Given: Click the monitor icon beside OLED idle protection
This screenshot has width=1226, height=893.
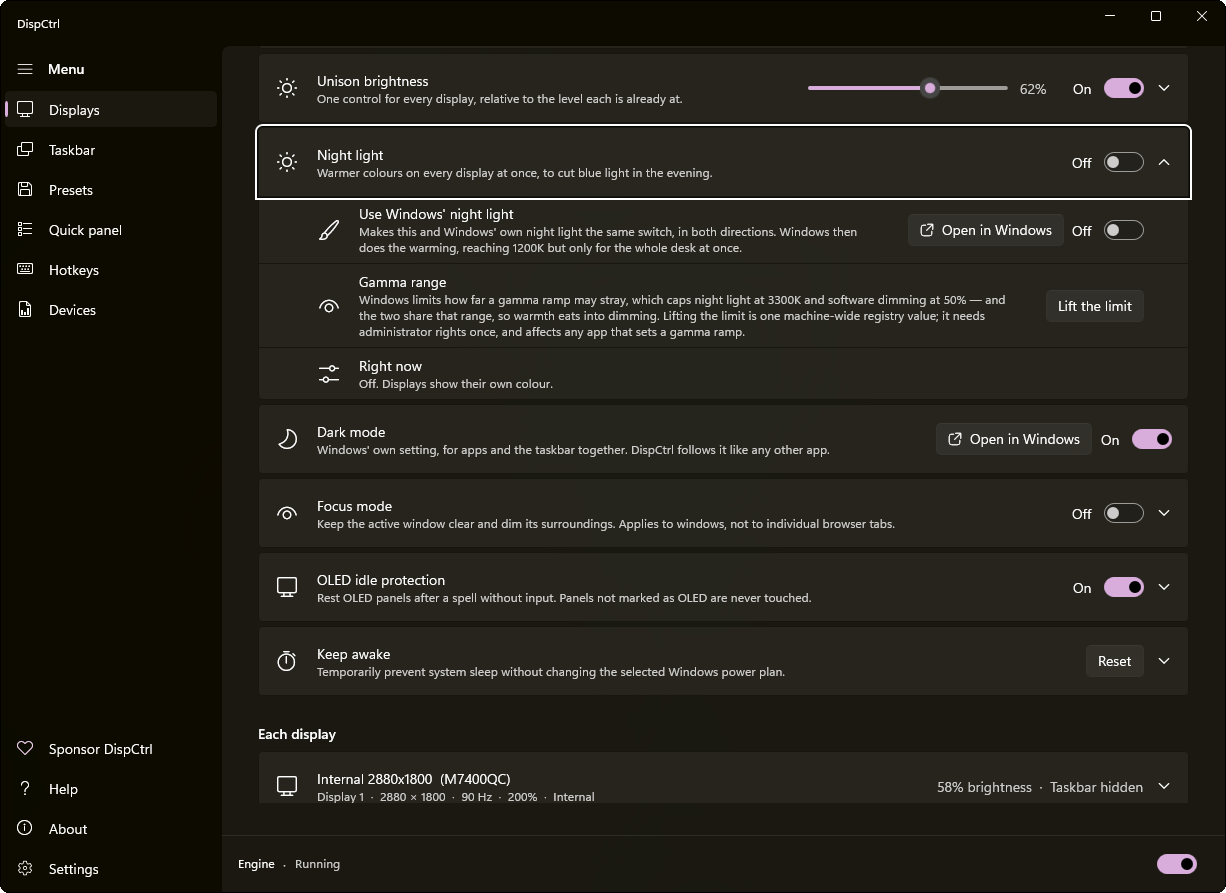Looking at the screenshot, I should (287, 587).
